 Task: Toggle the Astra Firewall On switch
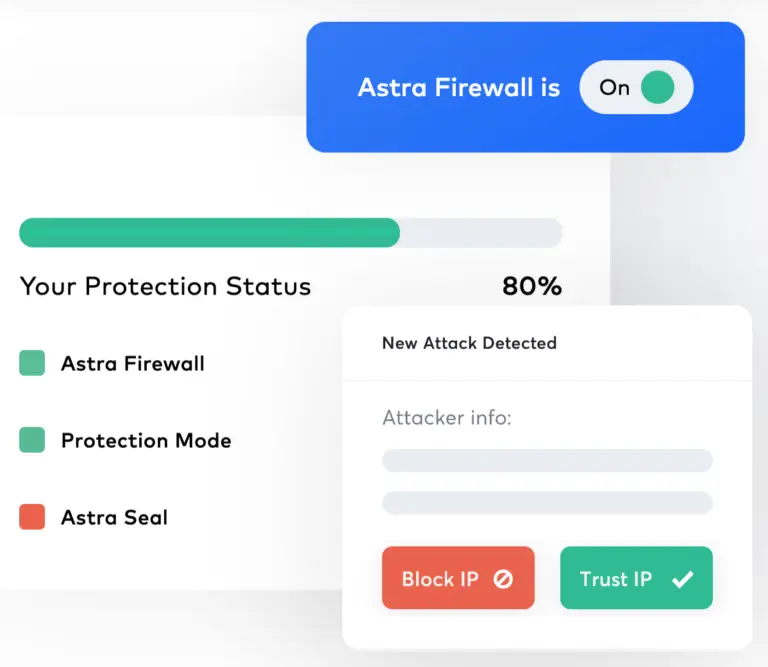point(636,88)
